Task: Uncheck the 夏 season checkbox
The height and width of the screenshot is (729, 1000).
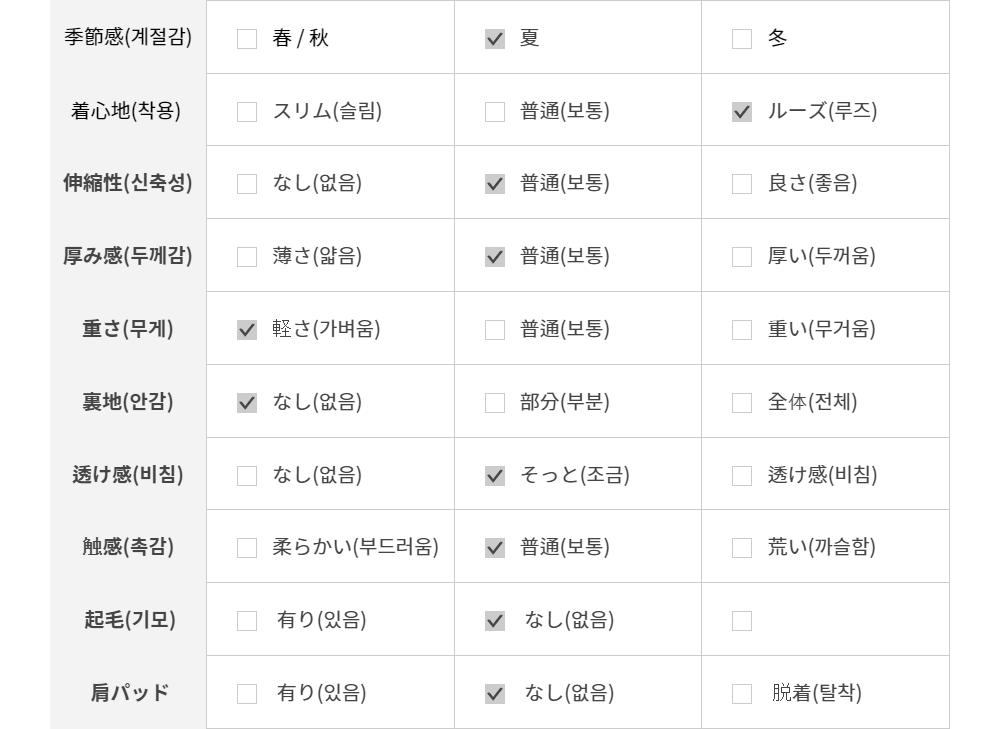Action: click(495, 39)
